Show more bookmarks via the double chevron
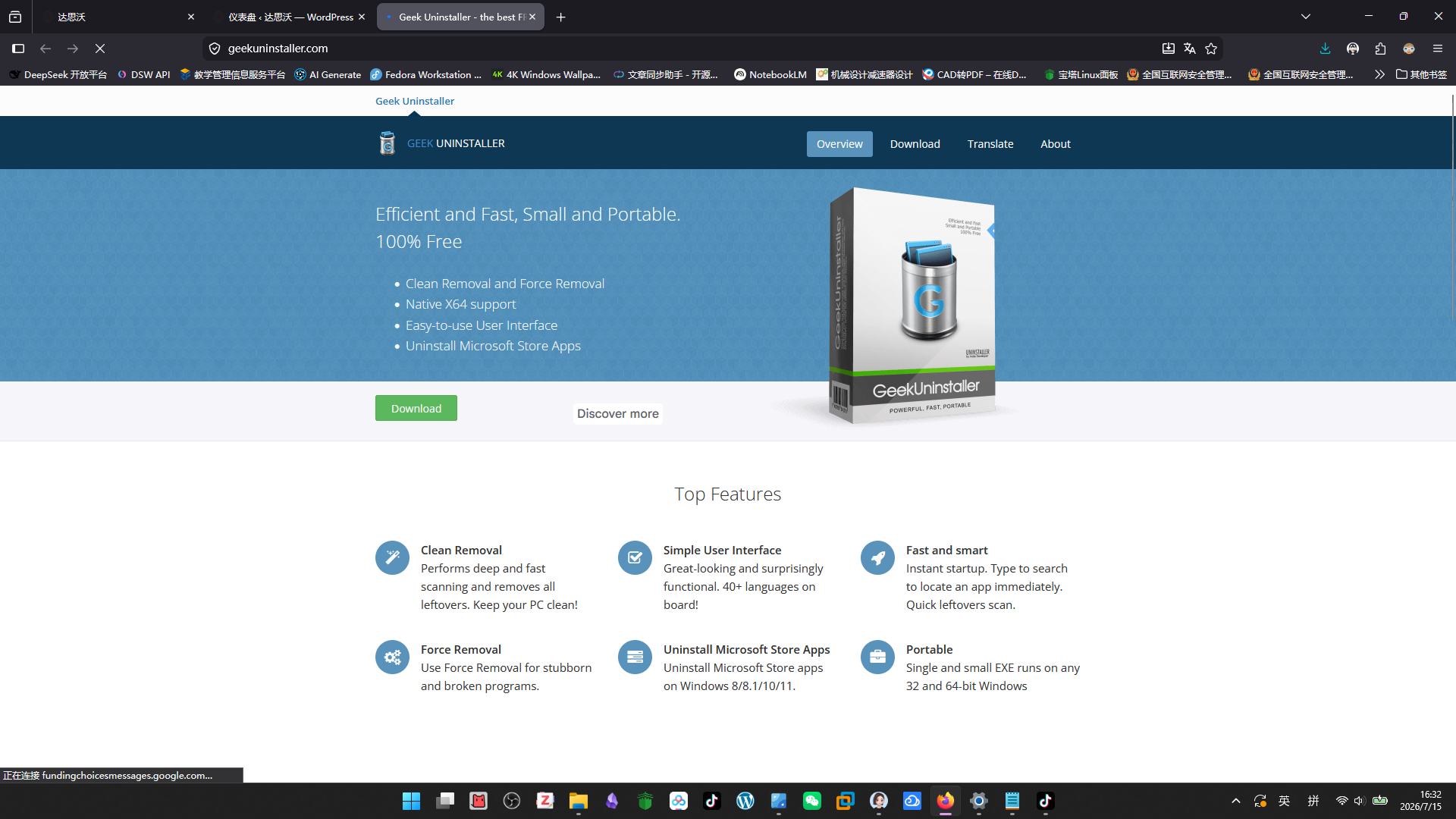This screenshot has width=1456, height=819. (x=1379, y=74)
